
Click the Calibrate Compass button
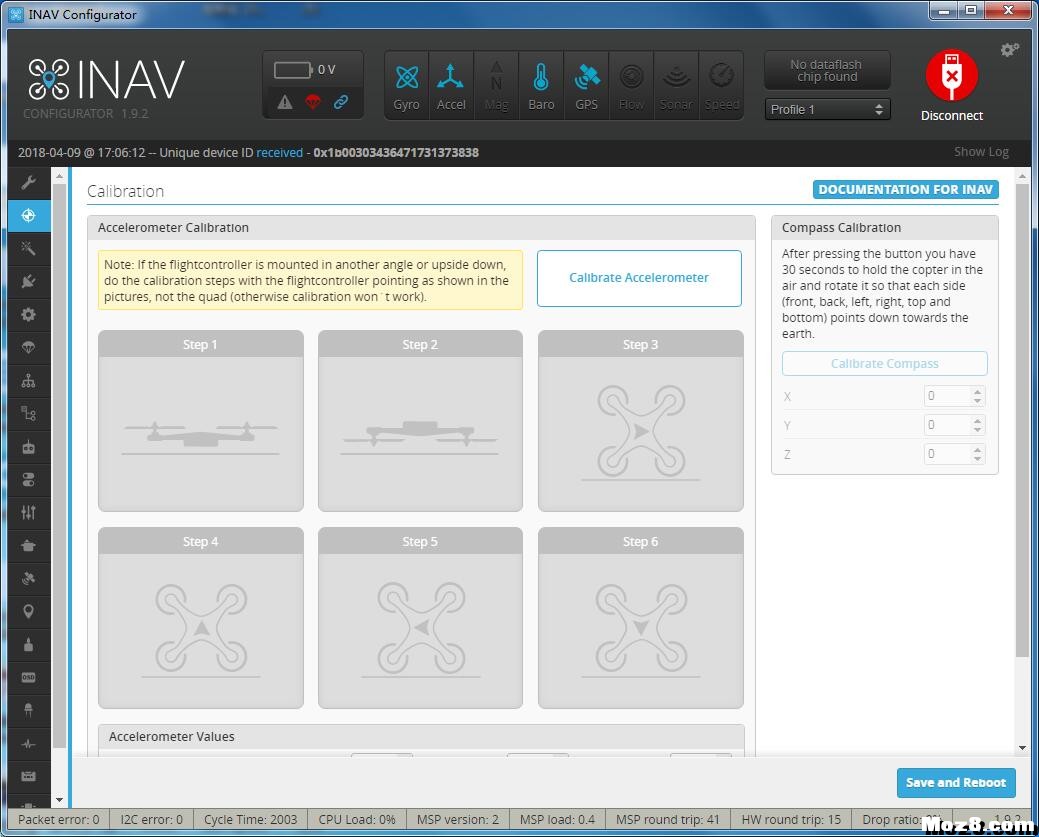point(885,363)
